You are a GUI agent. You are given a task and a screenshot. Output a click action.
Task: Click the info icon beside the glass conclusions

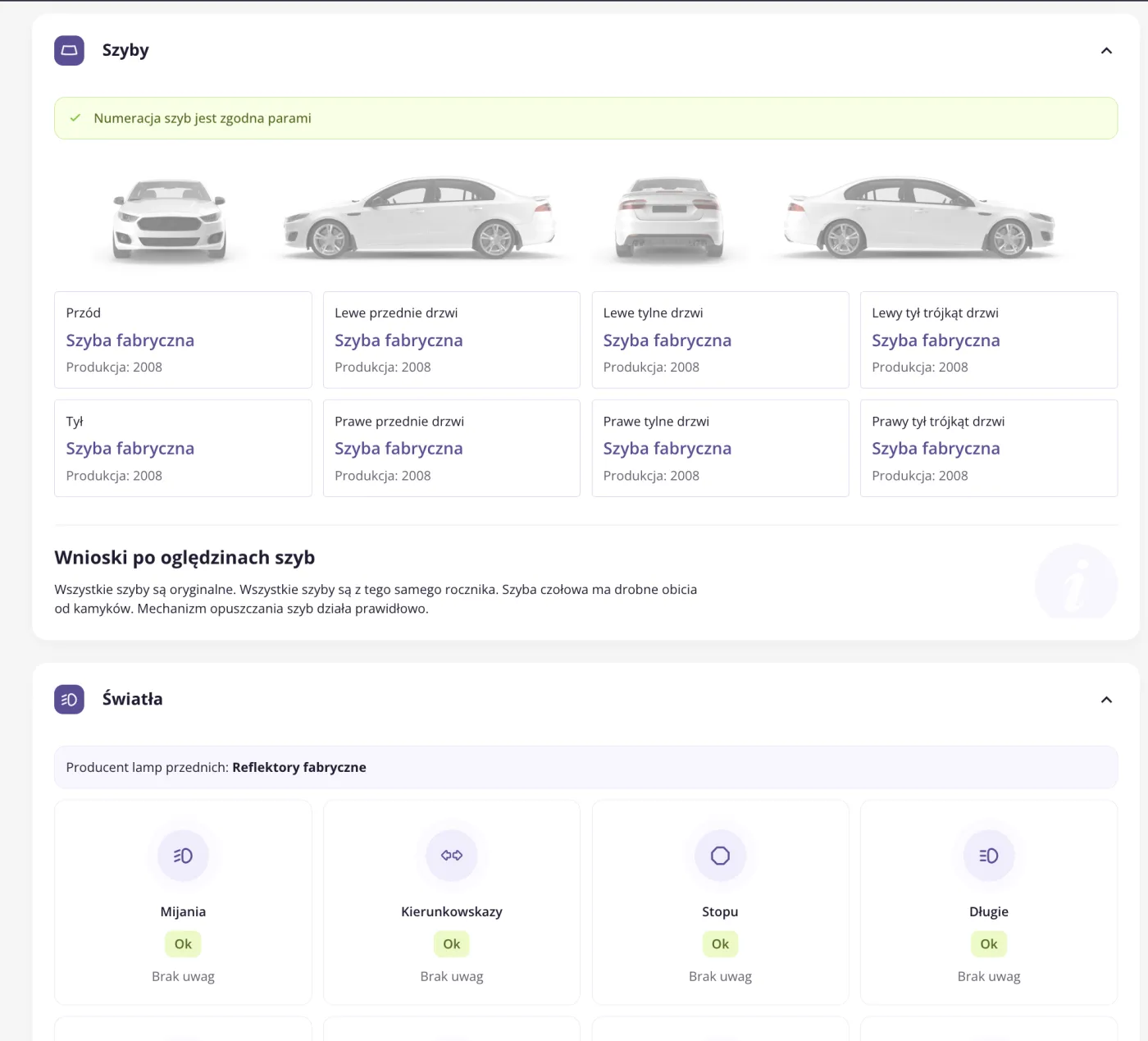pos(1077,582)
